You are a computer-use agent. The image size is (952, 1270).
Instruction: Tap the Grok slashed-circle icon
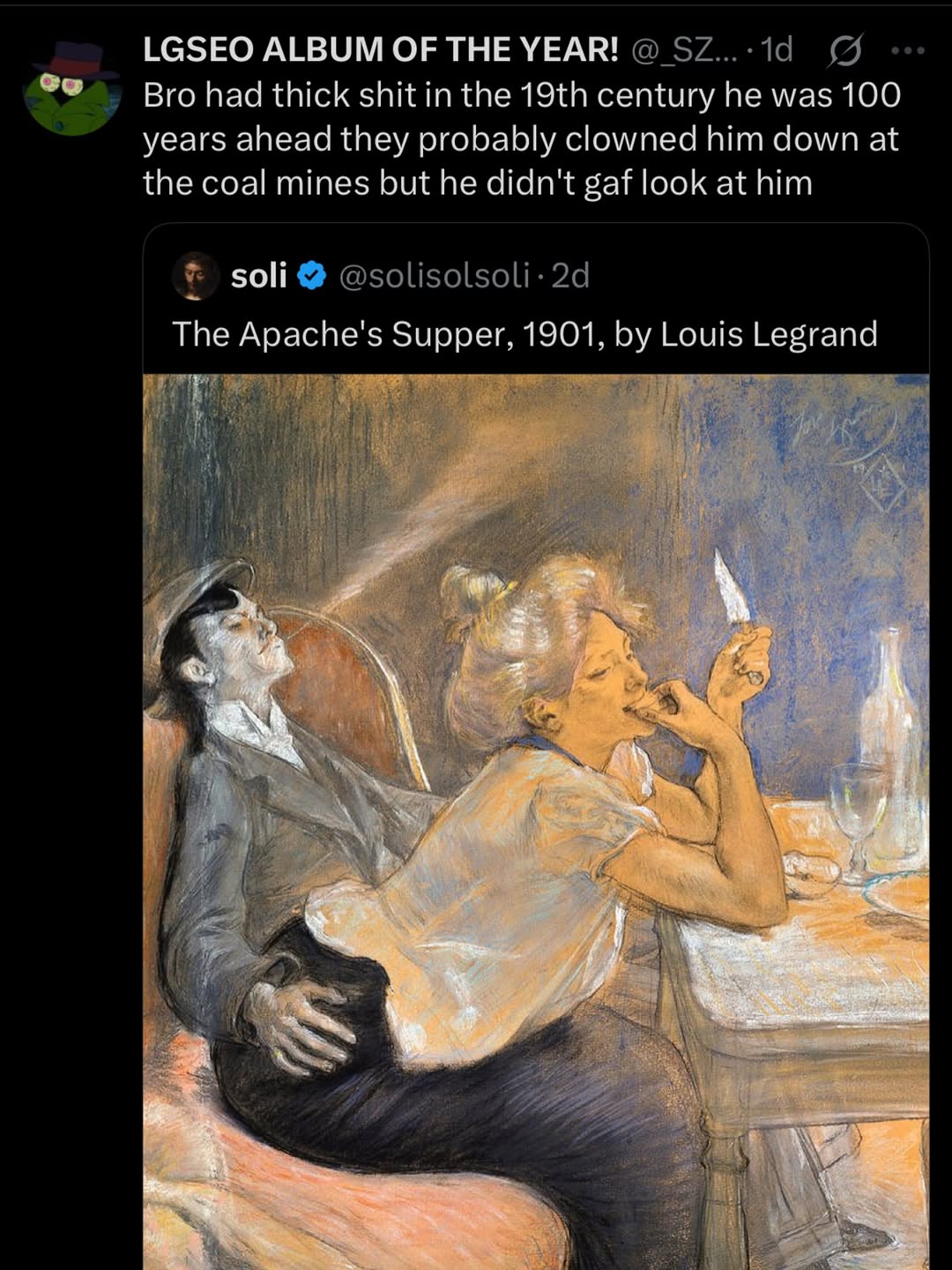(x=844, y=52)
